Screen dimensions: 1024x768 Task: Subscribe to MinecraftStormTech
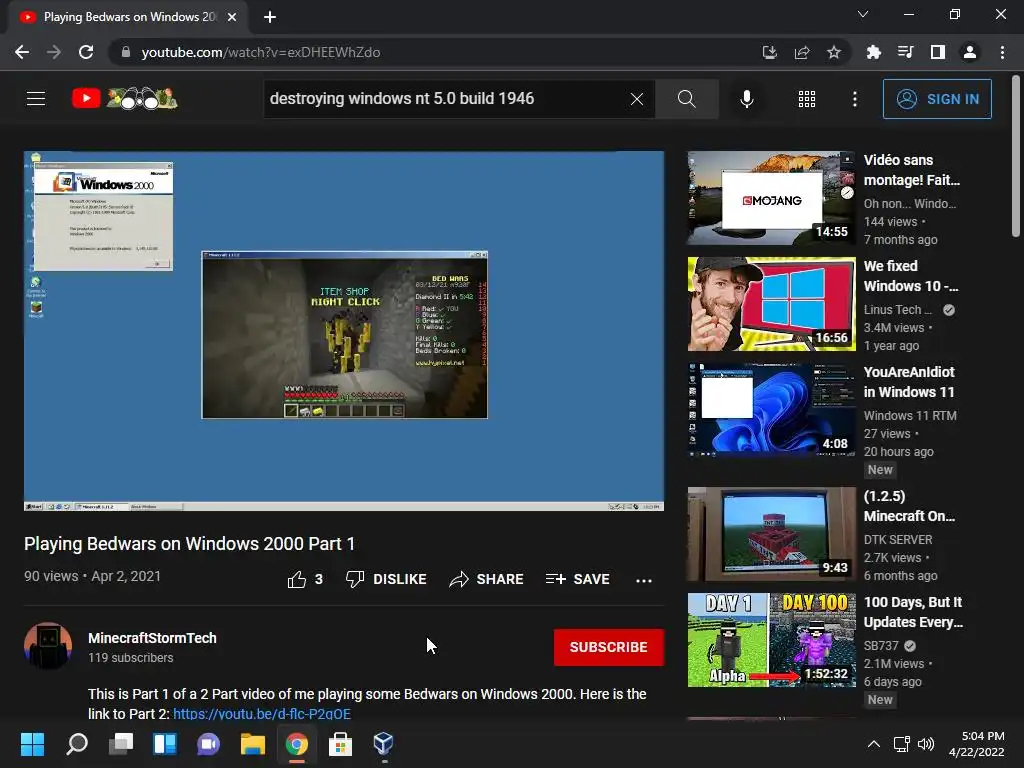[x=609, y=647]
